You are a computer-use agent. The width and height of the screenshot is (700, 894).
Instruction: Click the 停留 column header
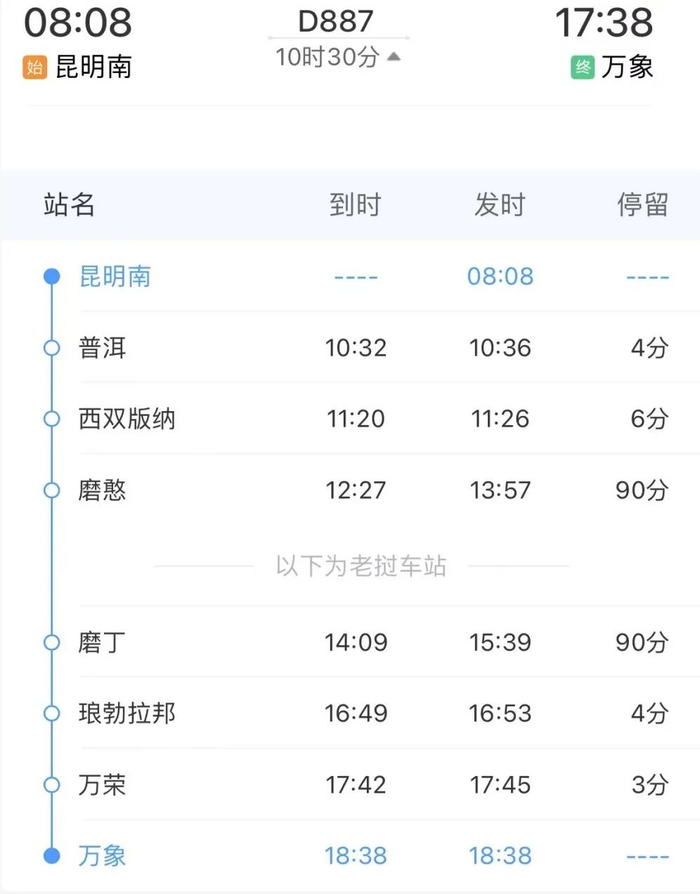pyautogui.click(x=643, y=205)
